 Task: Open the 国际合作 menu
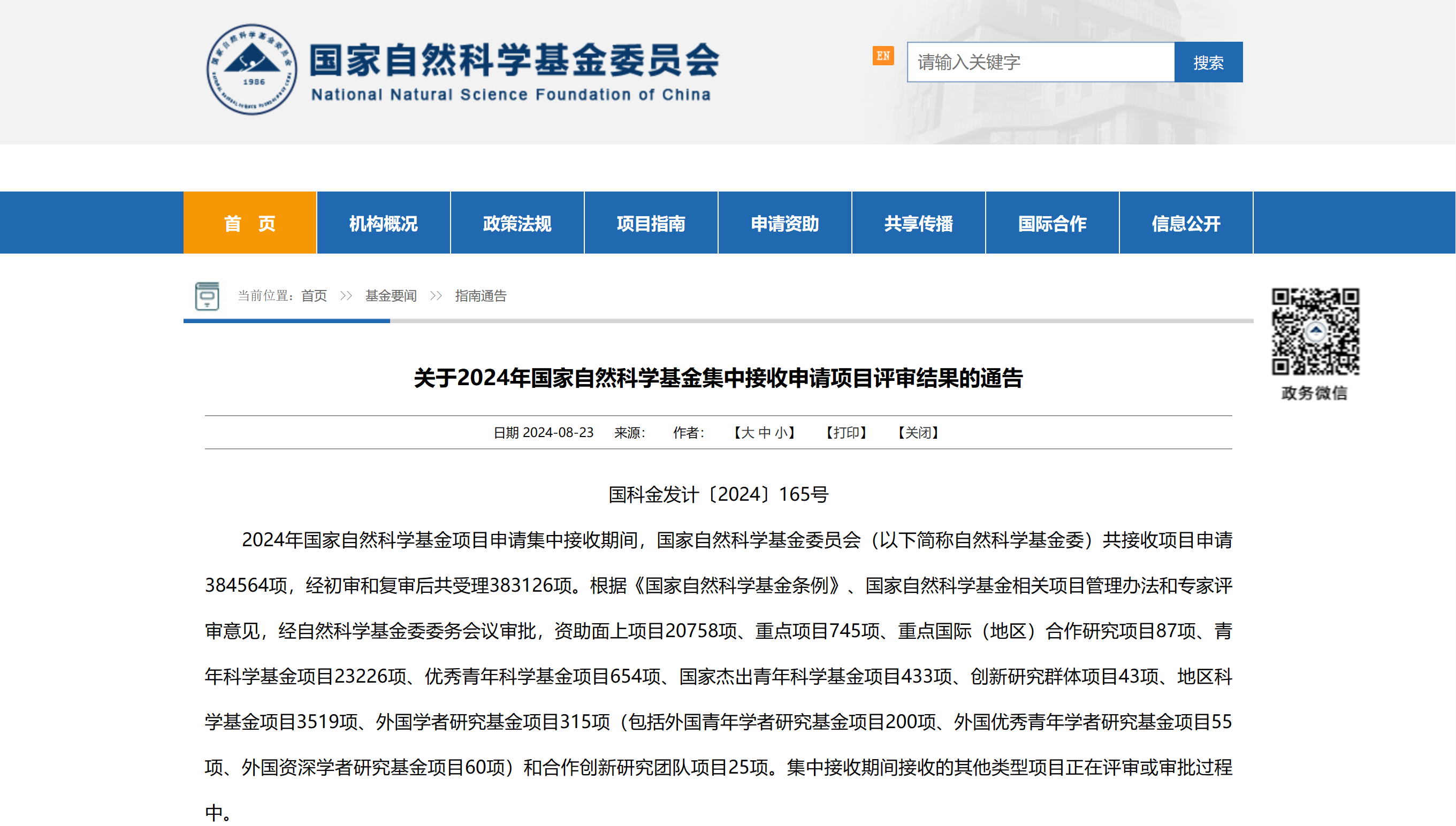(x=1052, y=223)
